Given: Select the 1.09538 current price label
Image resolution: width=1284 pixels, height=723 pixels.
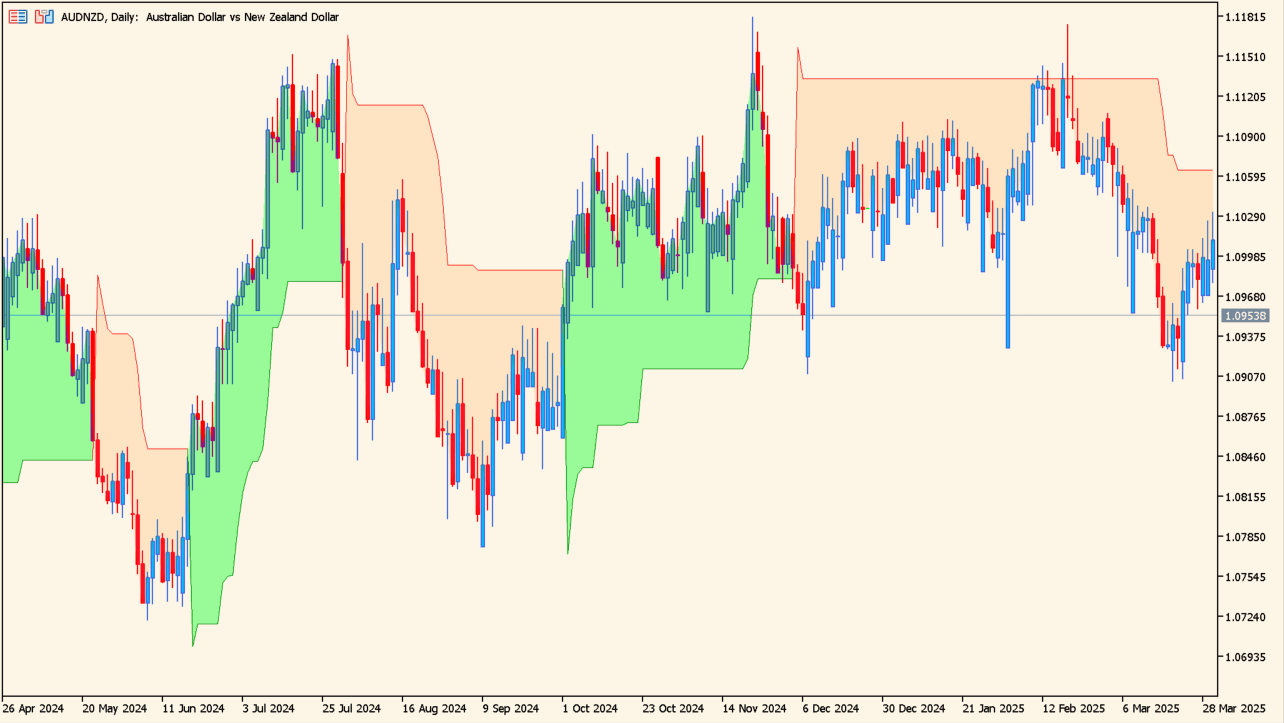Looking at the screenshot, I should [x=1245, y=316].
